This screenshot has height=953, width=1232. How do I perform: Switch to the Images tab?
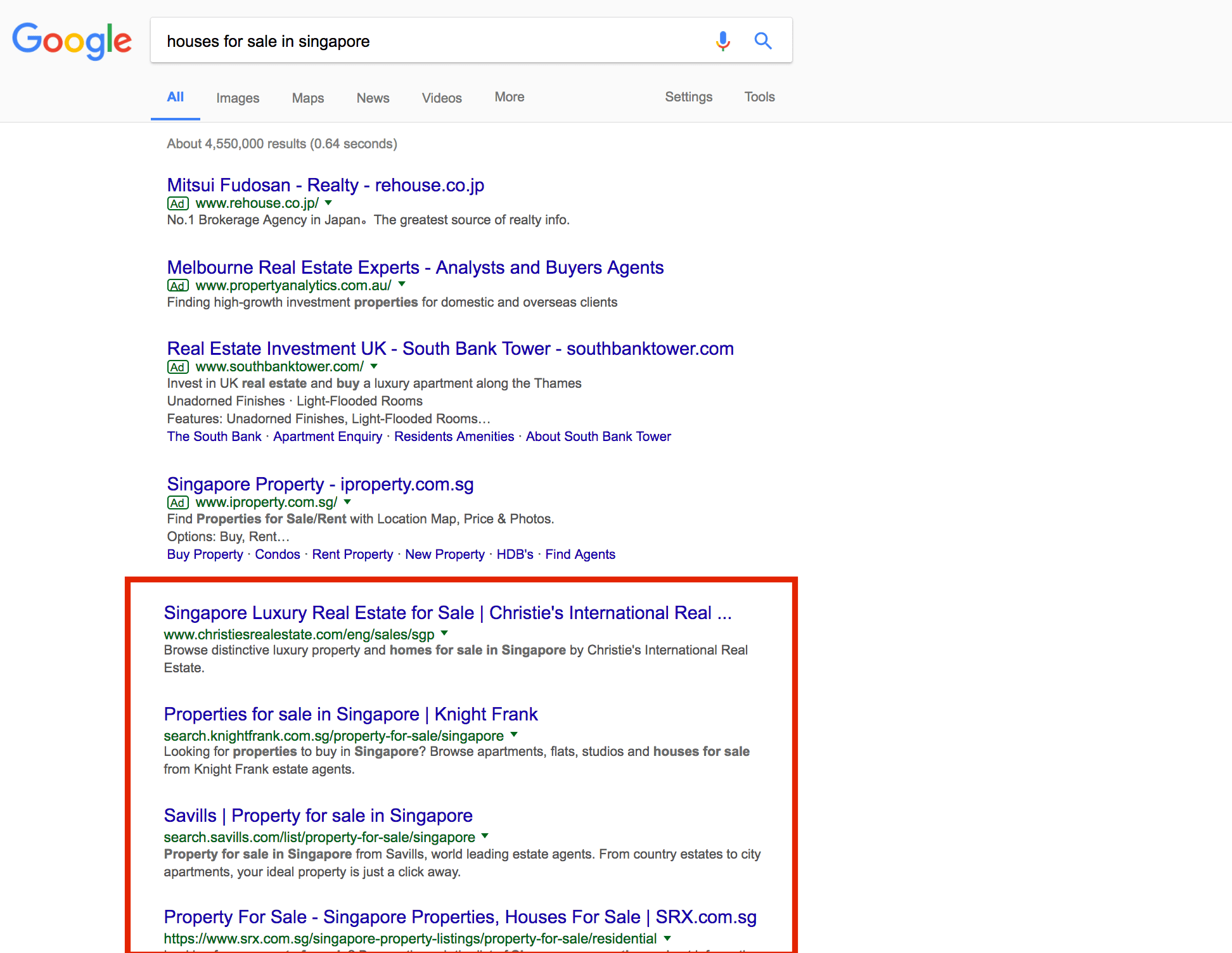click(x=238, y=98)
